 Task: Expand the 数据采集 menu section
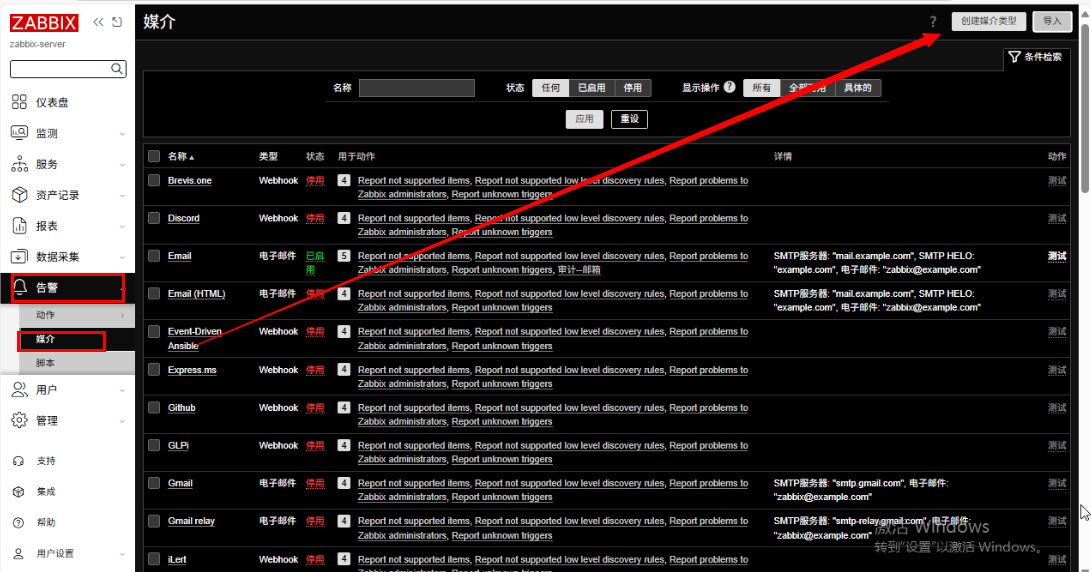click(x=66, y=257)
